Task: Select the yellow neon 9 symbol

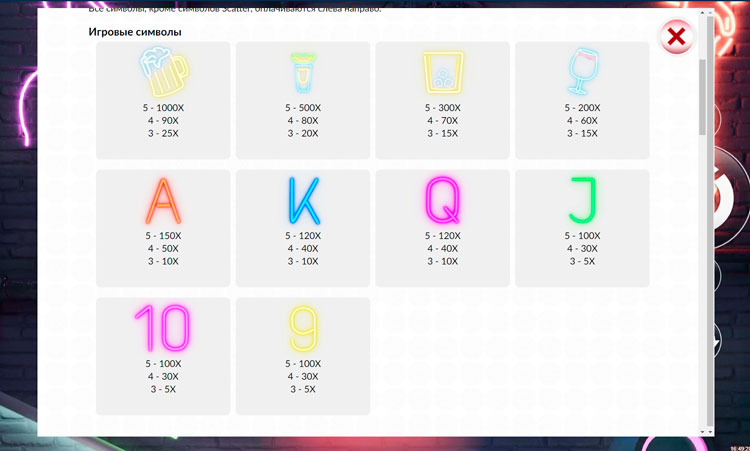Action: coord(302,328)
